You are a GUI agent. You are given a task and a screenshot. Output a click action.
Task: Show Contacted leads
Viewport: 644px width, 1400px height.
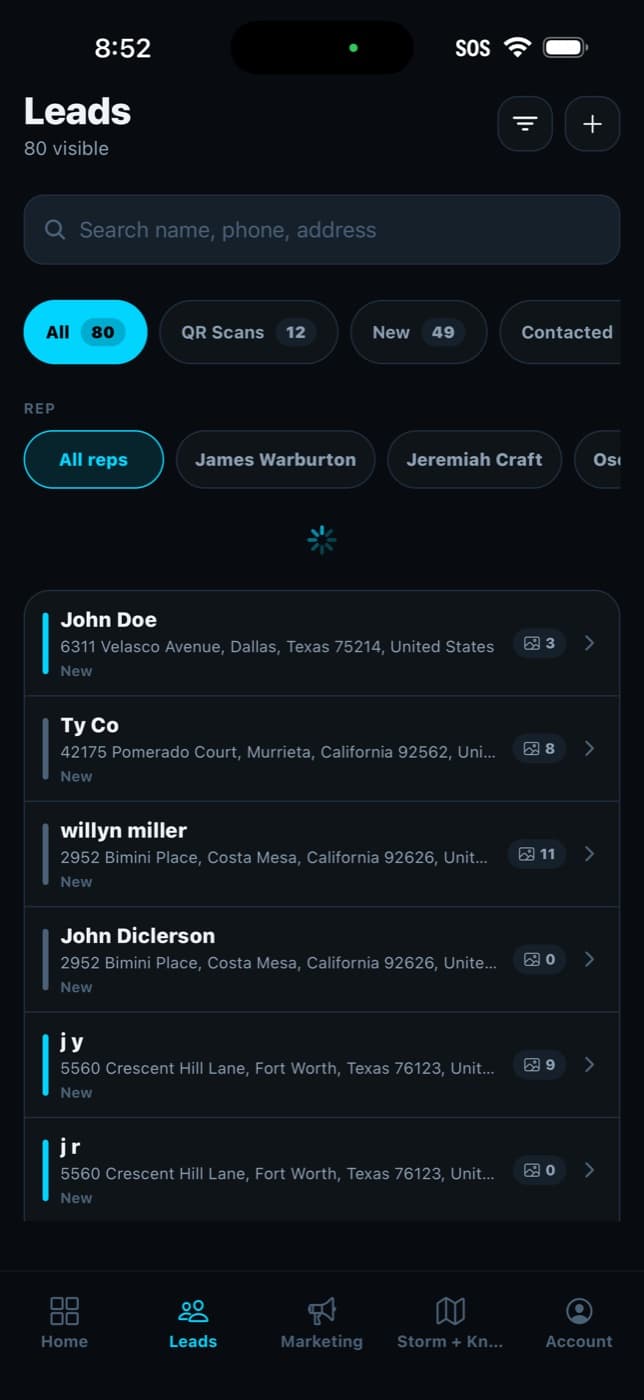(x=566, y=332)
